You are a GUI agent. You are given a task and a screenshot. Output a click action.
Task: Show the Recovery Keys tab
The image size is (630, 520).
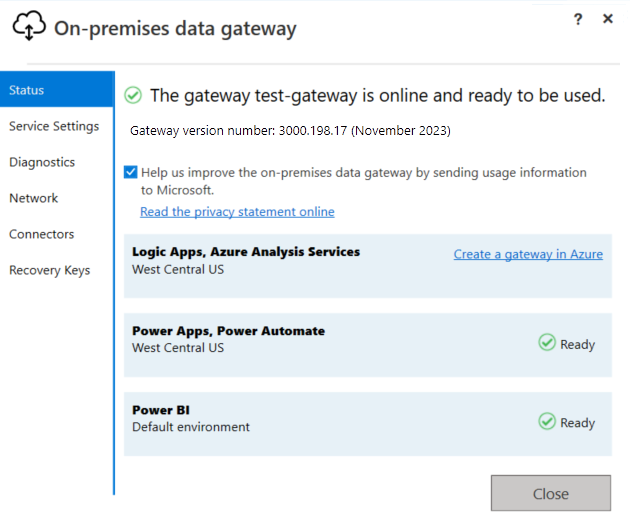tap(50, 270)
